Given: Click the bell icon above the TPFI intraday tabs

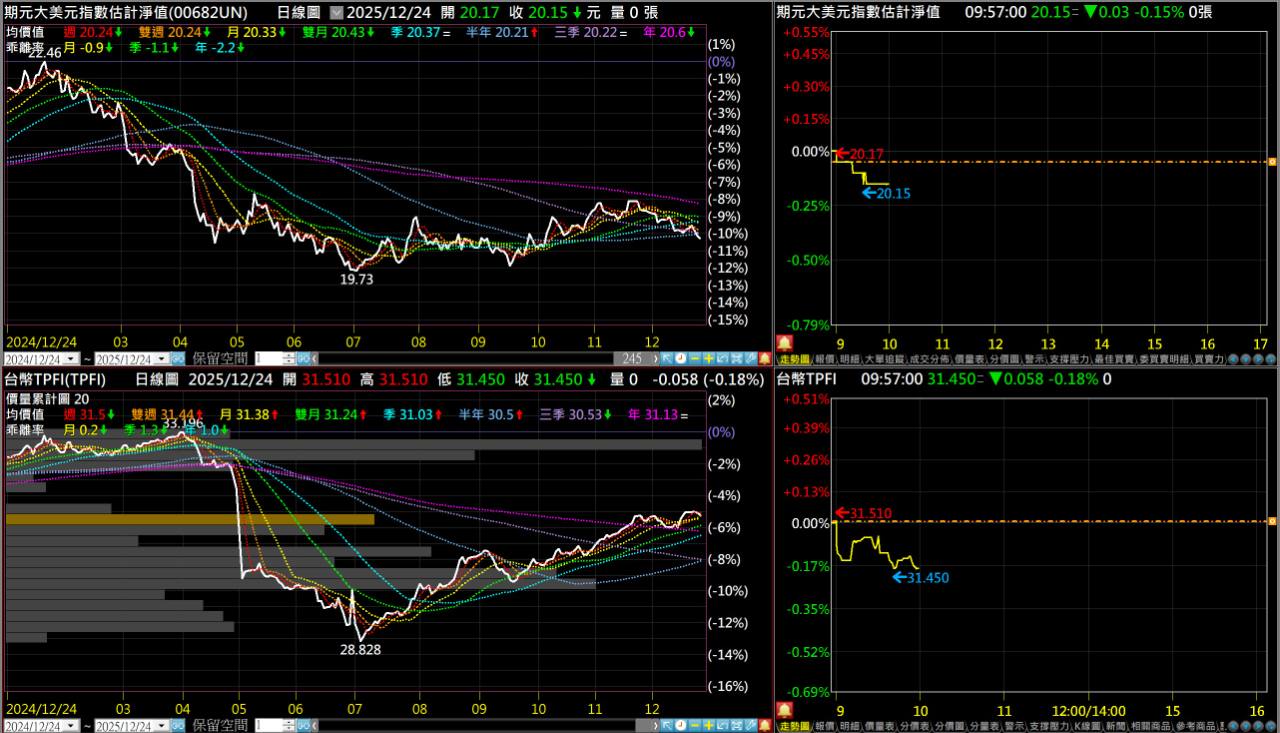Looking at the screenshot, I should 783,708.
